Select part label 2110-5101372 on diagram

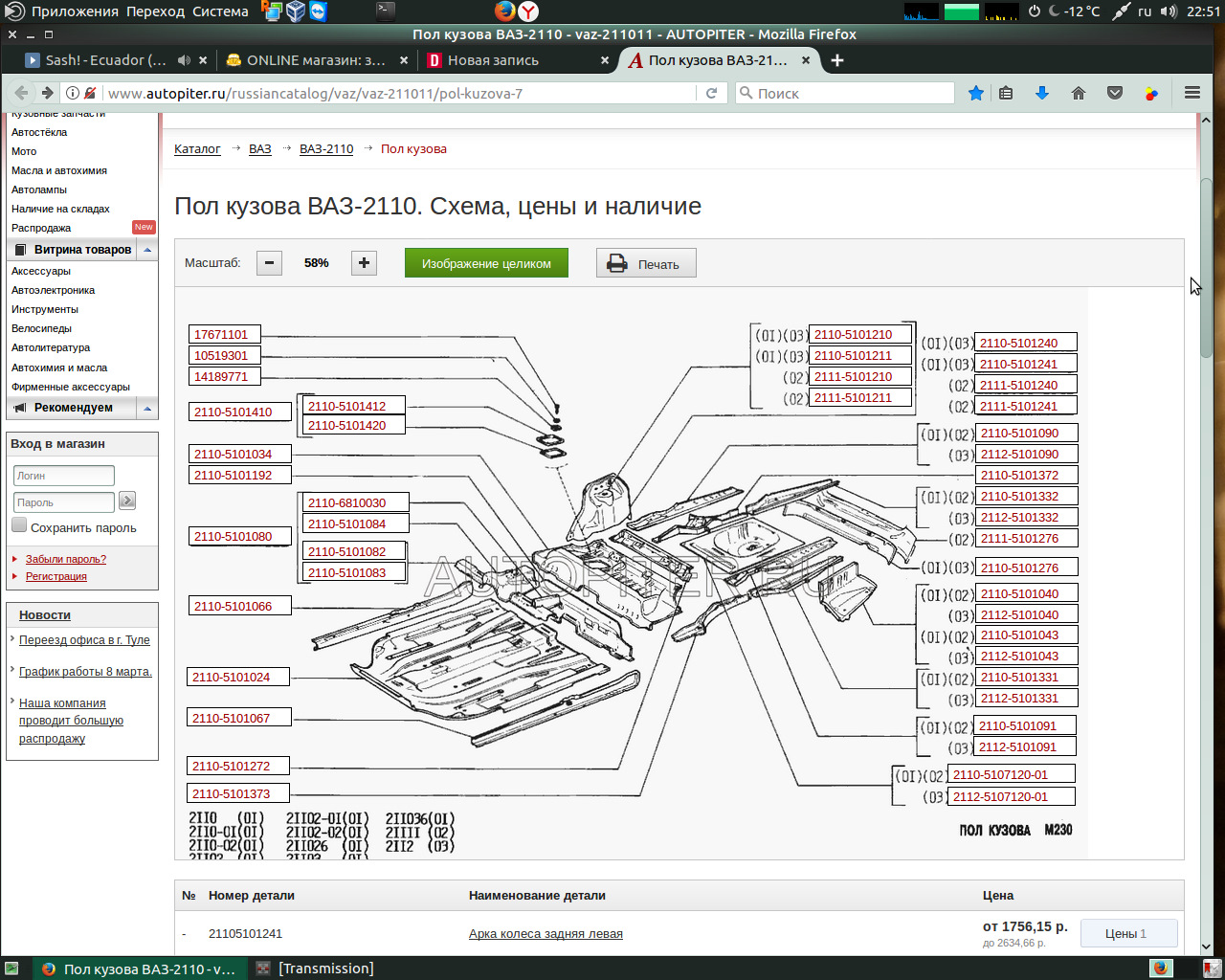1026,476
